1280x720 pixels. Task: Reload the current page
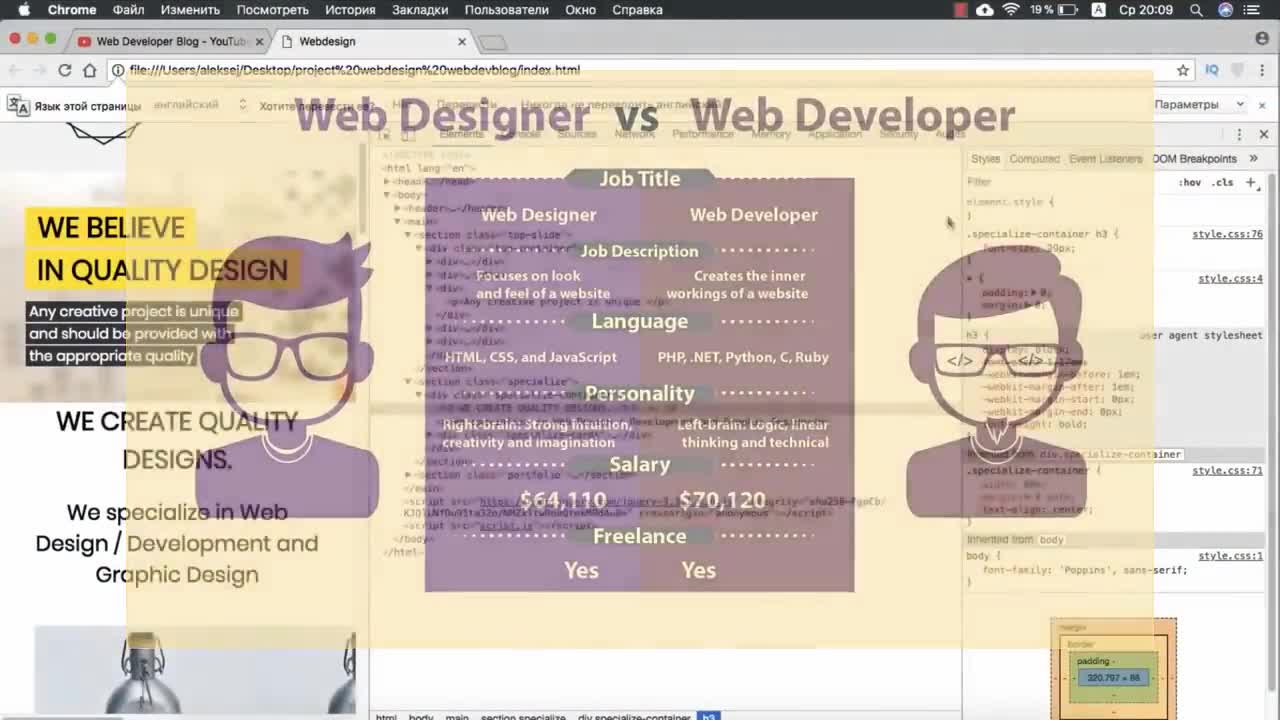click(65, 70)
